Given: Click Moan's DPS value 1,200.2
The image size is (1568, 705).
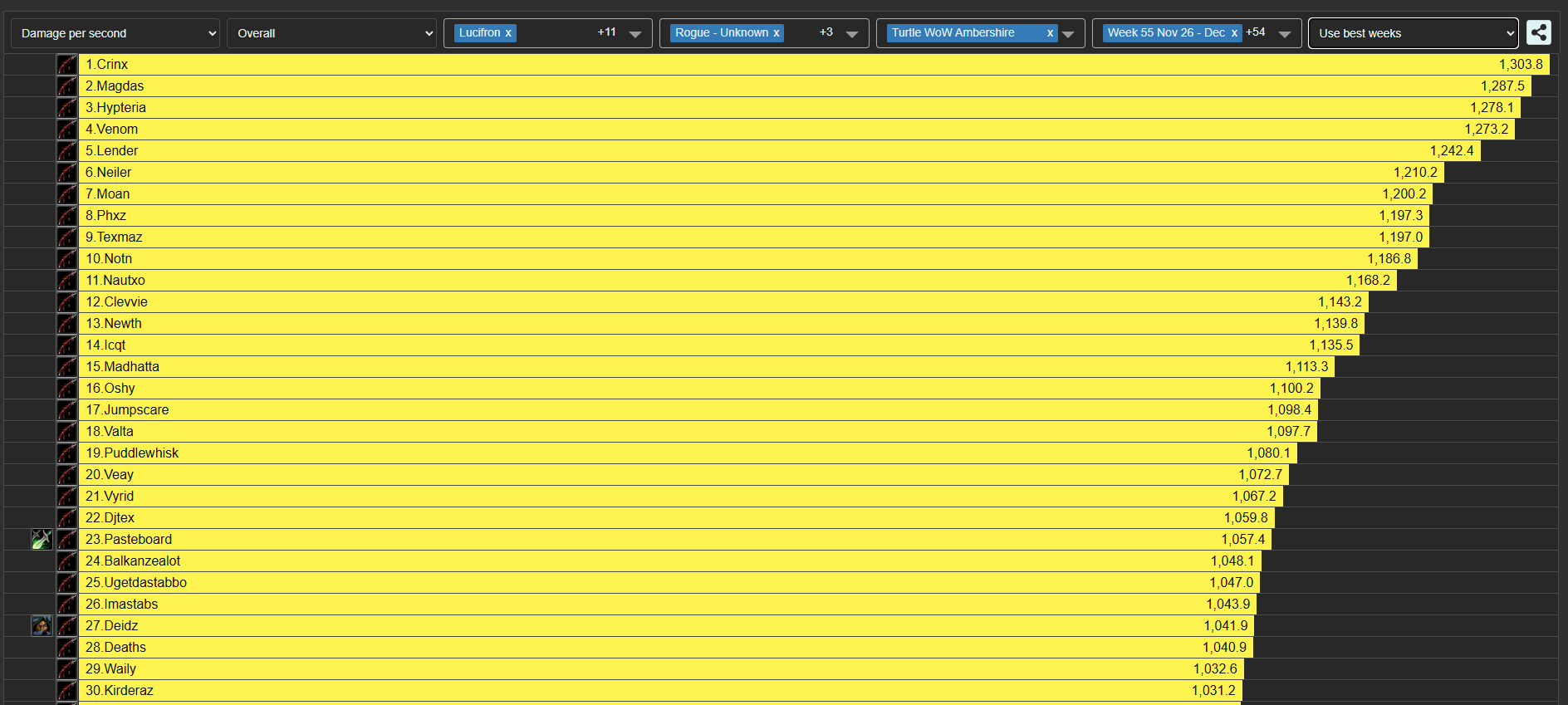Looking at the screenshot, I should click(1404, 193).
